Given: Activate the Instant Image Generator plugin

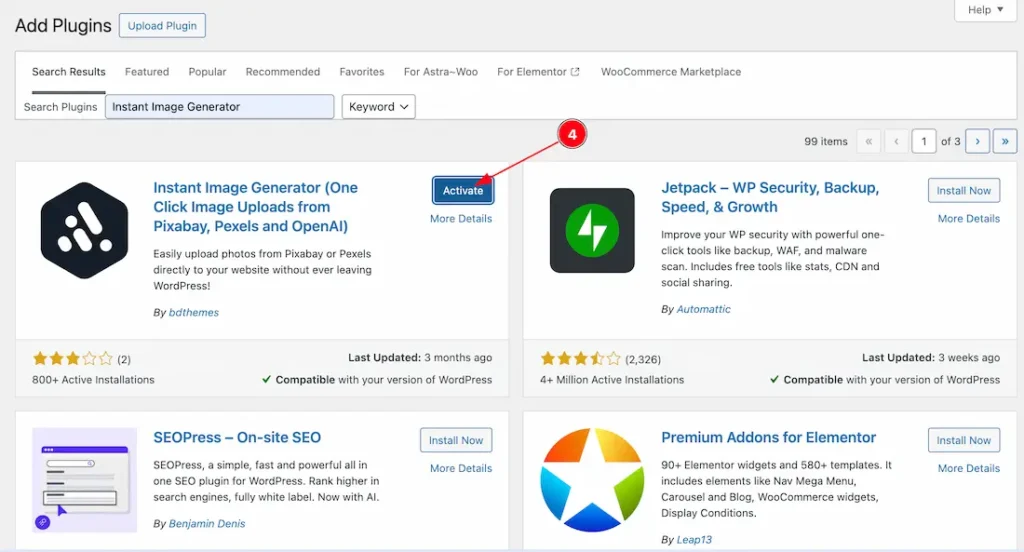Looking at the screenshot, I should point(463,191).
